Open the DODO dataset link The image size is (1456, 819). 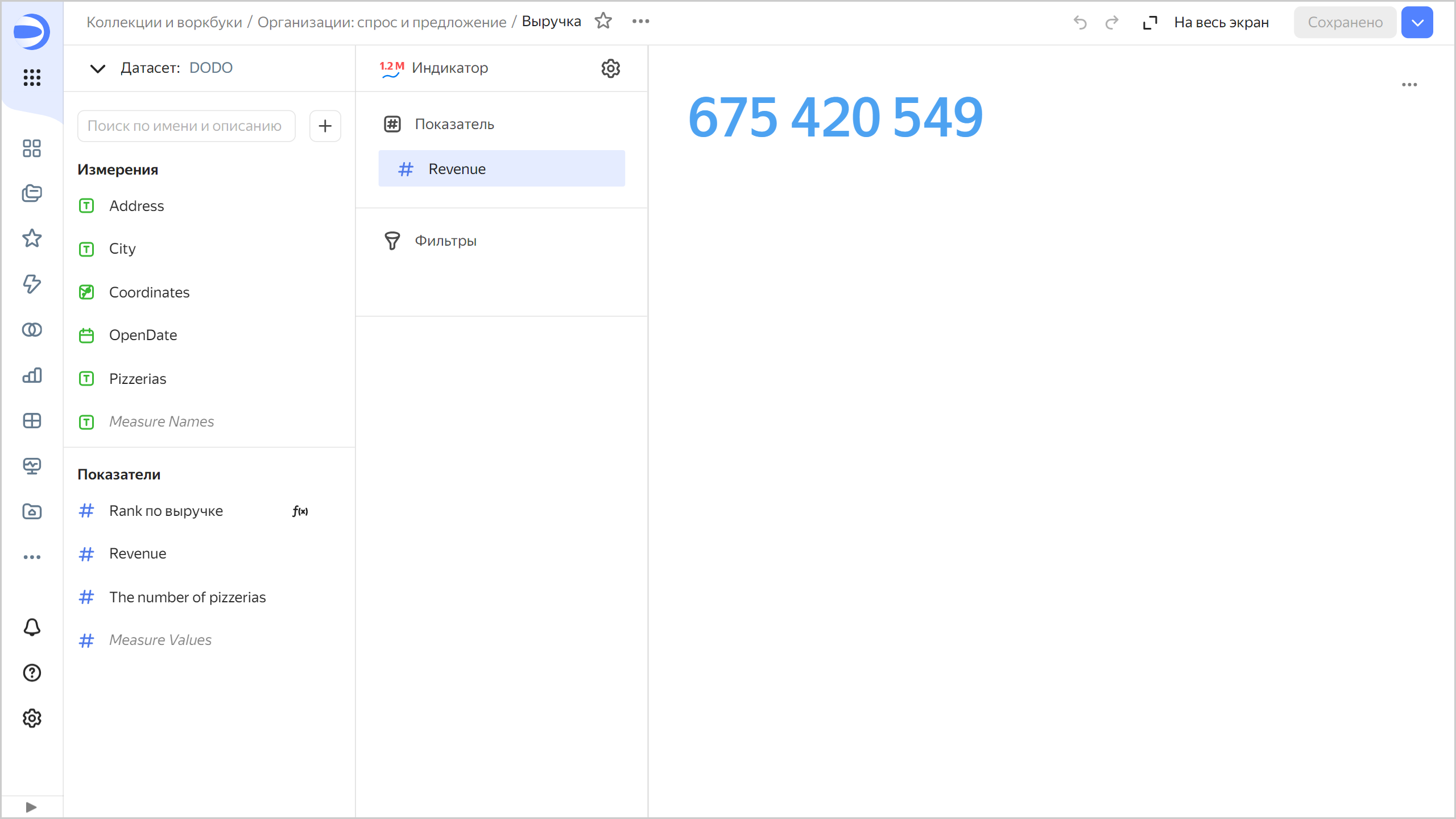tap(210, 68)
